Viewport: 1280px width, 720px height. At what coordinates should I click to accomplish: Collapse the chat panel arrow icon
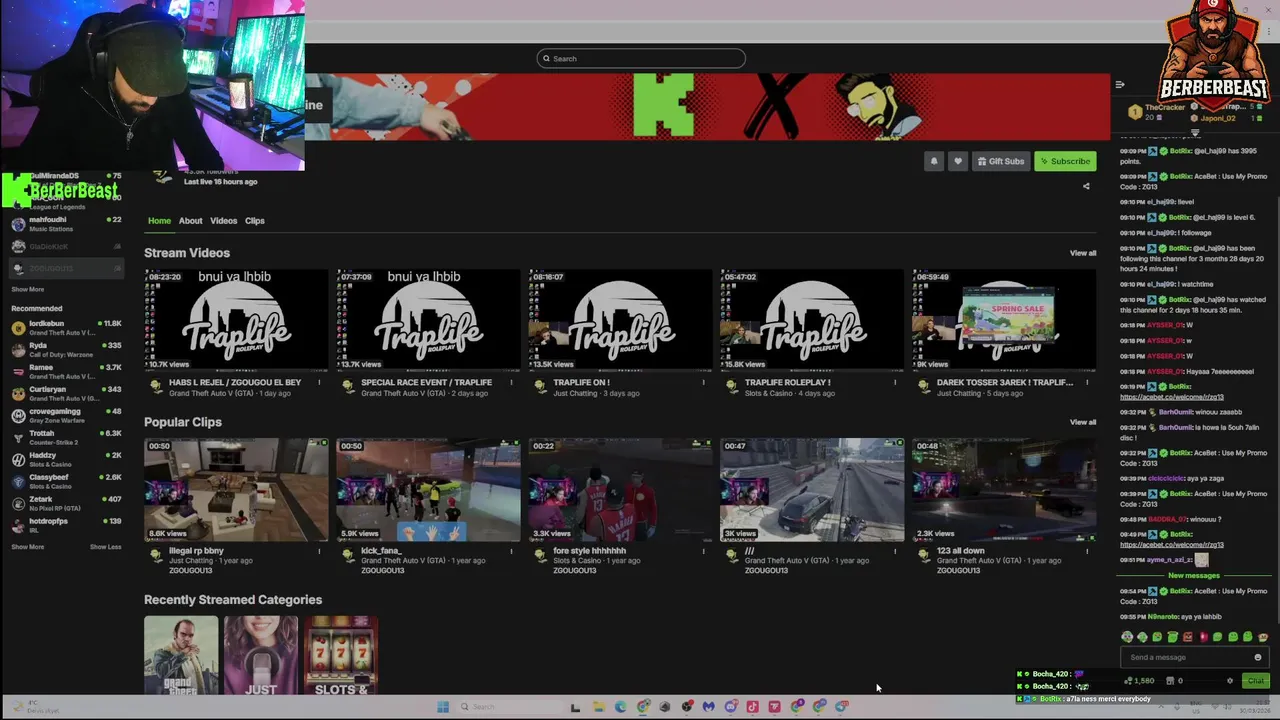click(1120, 85)
